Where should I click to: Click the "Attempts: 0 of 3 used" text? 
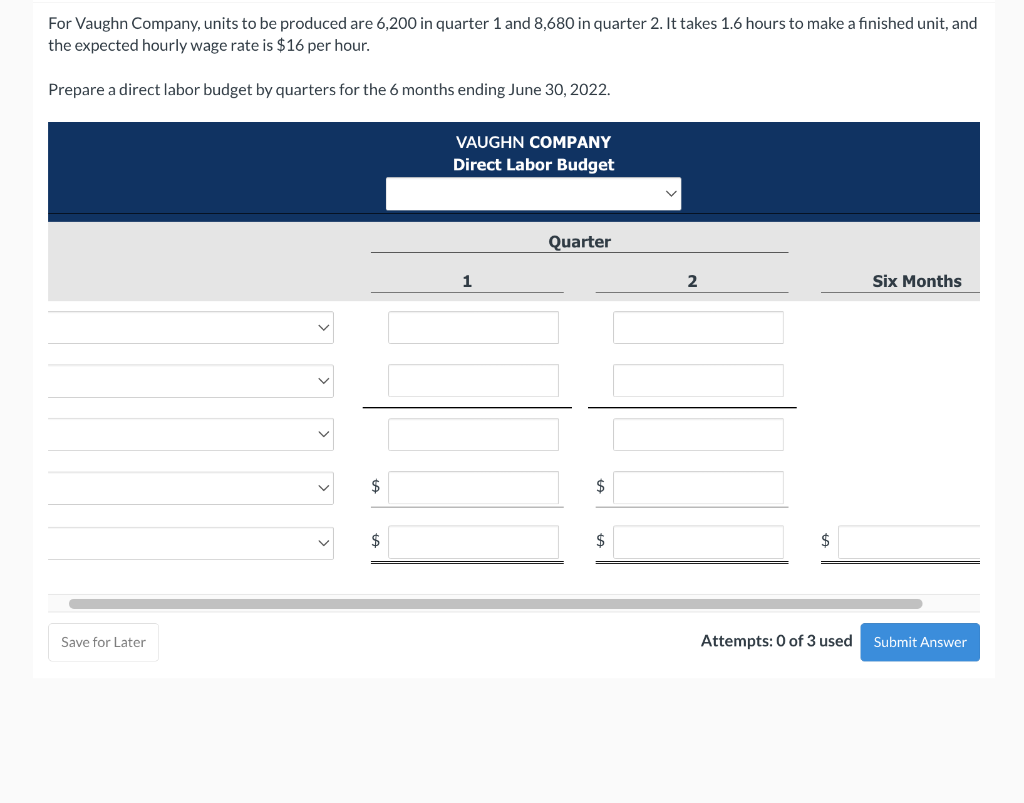tap(776, 641)
